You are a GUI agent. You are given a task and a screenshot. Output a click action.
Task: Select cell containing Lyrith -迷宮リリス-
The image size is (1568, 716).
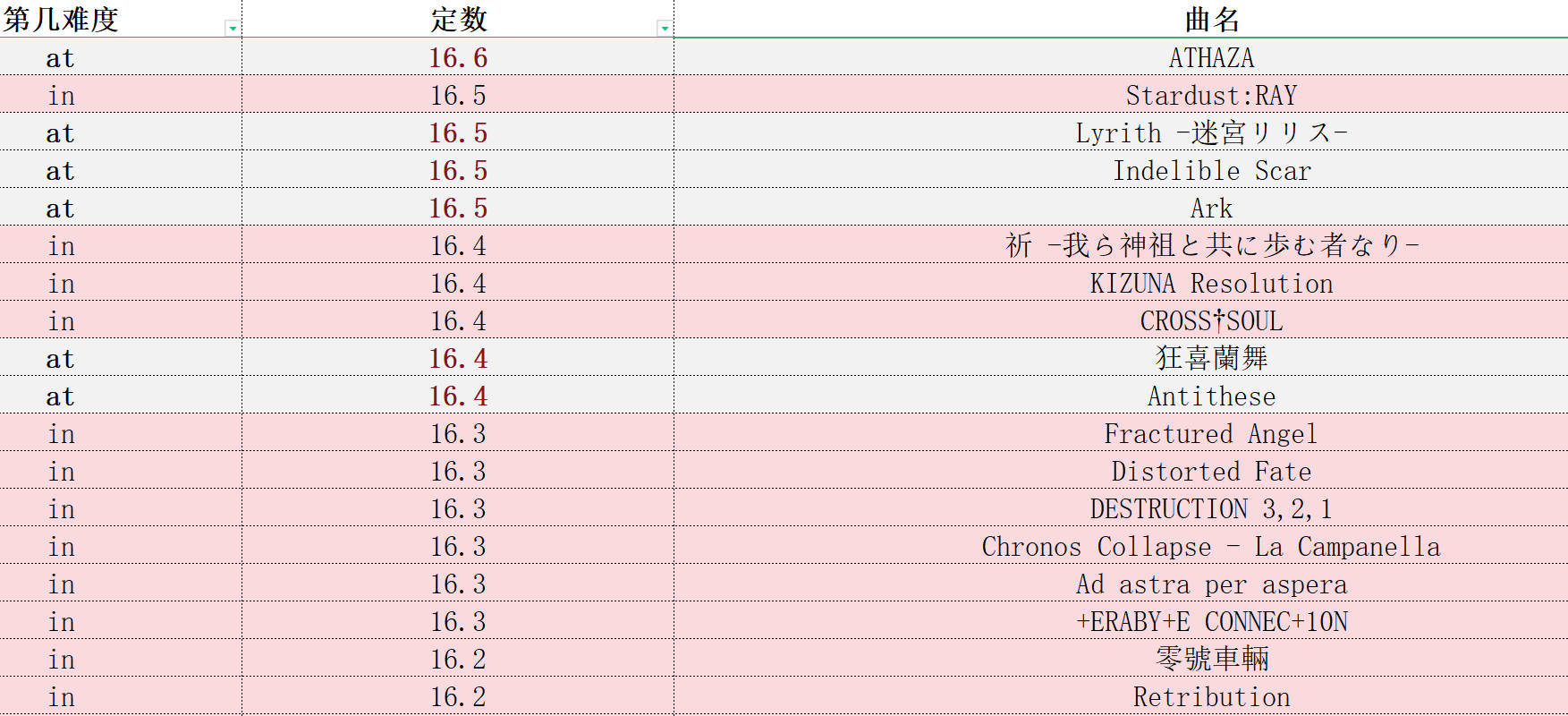point(1121,132)
